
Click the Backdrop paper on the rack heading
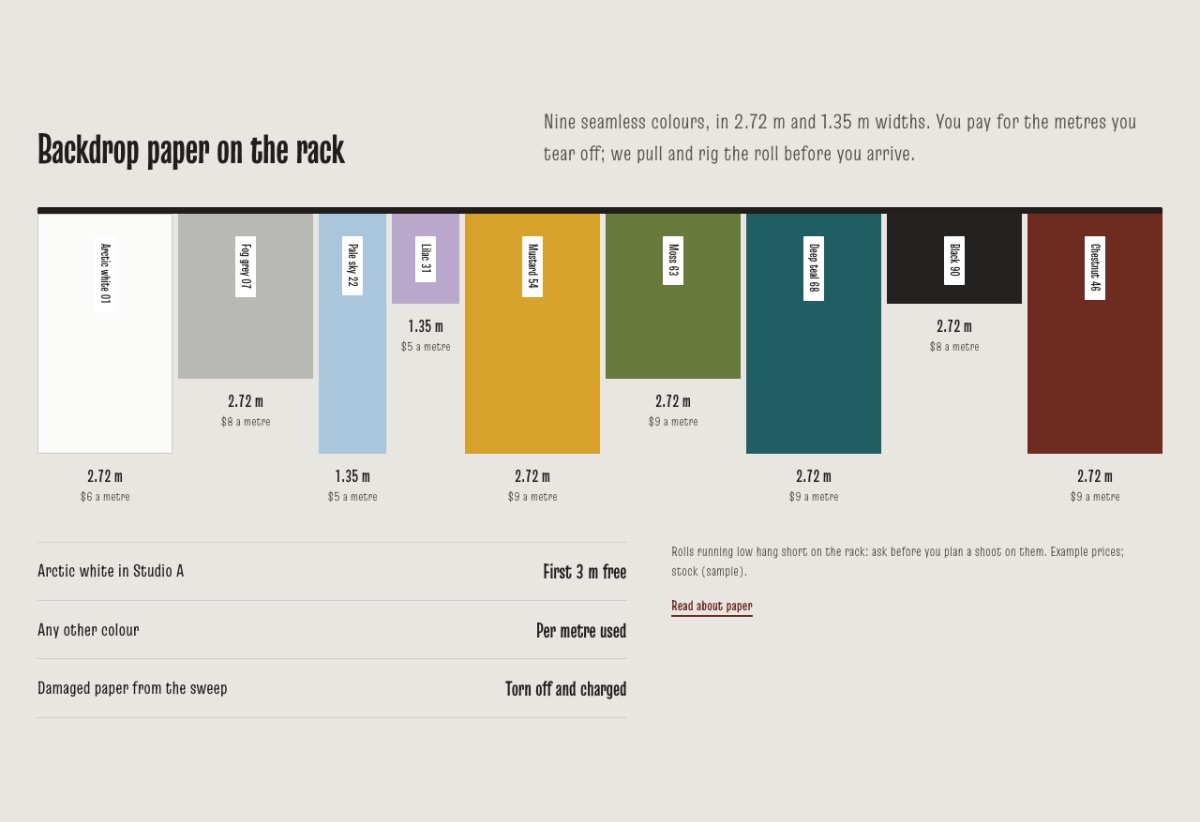tap(191, 150)
